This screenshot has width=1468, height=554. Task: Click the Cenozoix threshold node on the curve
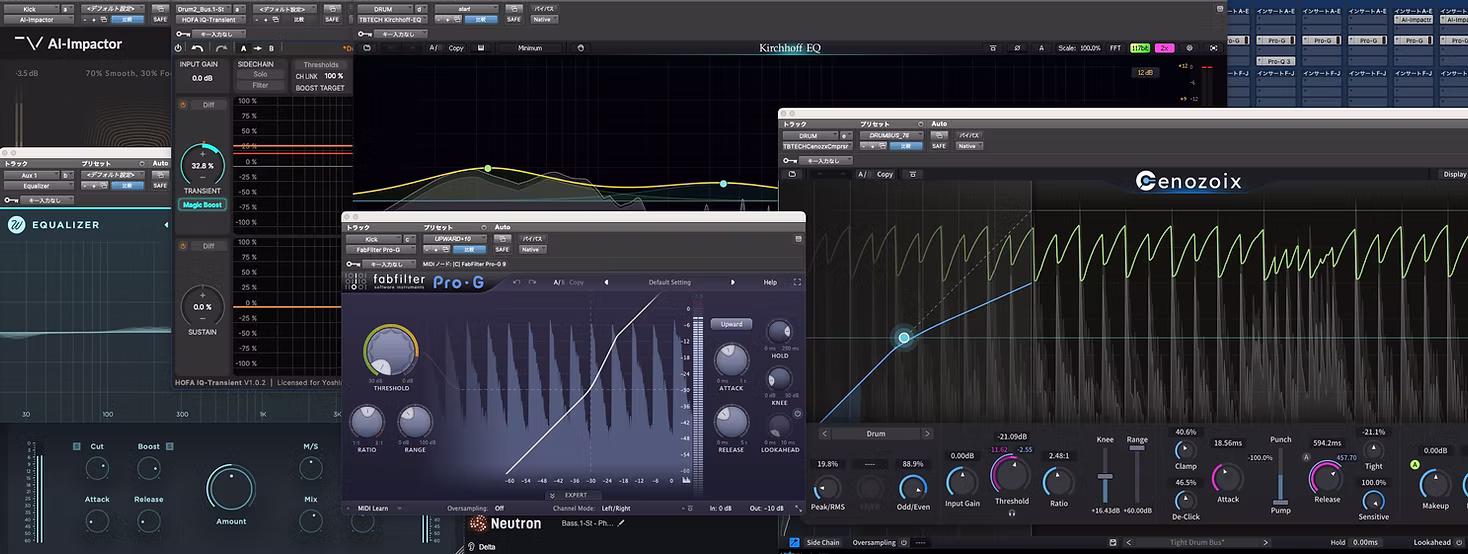pyautogui.click(x=904, y=338)
